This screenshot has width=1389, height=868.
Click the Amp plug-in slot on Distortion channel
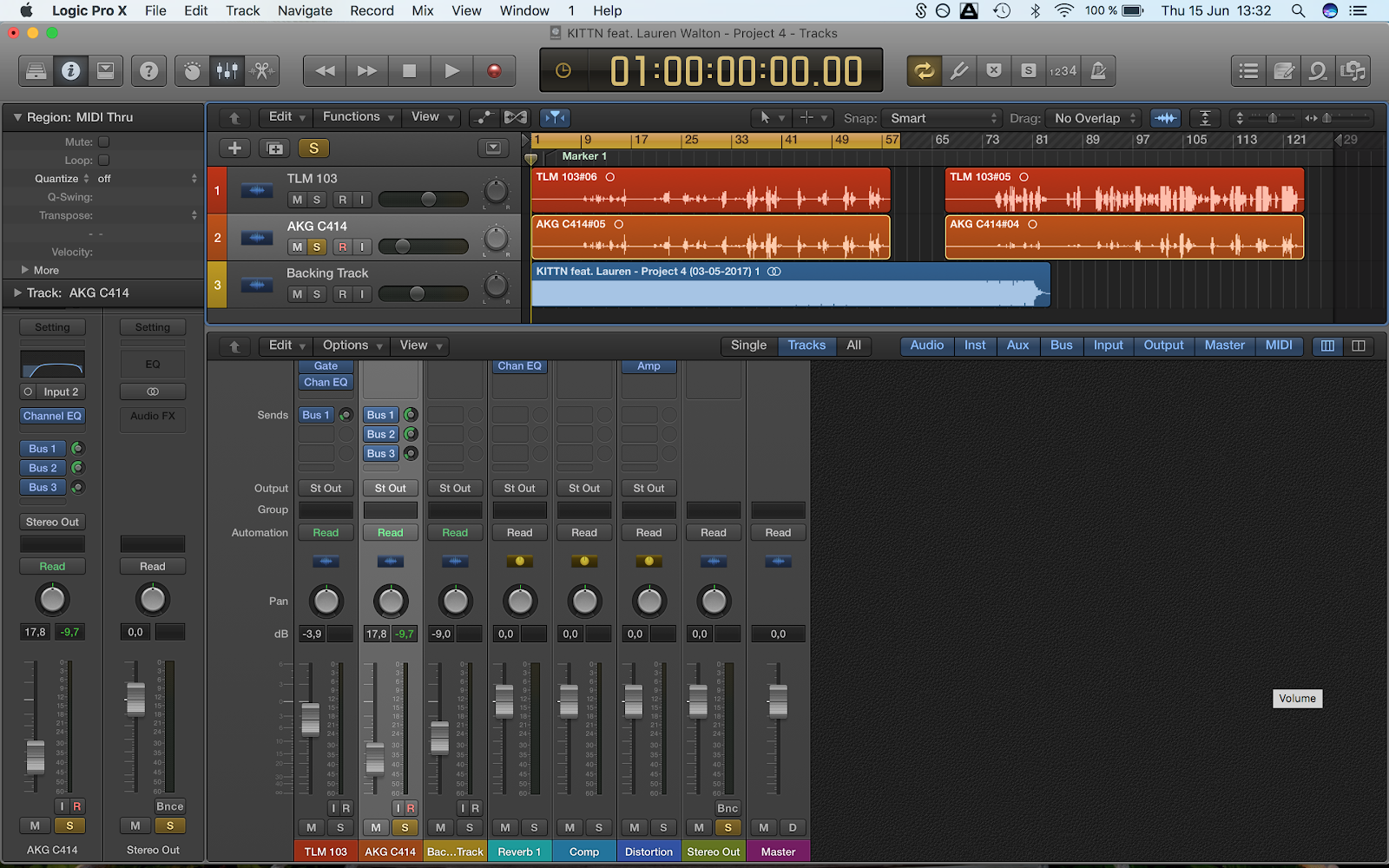pos(648,365)
